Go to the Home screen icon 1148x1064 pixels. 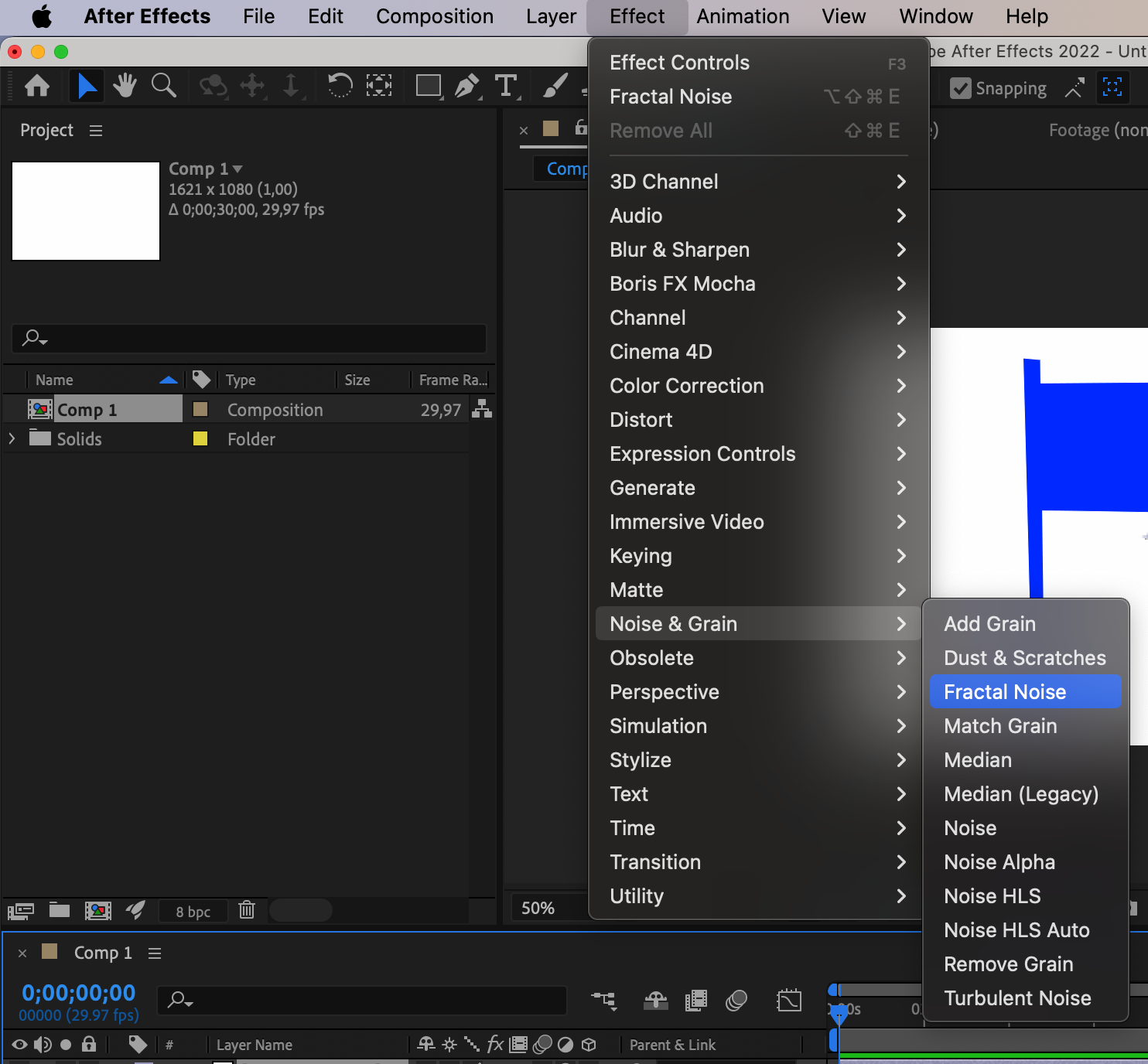tap(37, 86)
